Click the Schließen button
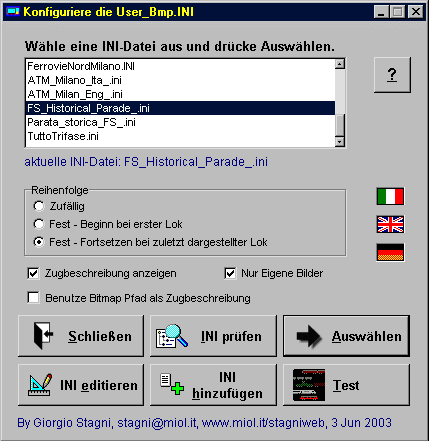Viewport: 429px width, 441px height. click(81, 336)
